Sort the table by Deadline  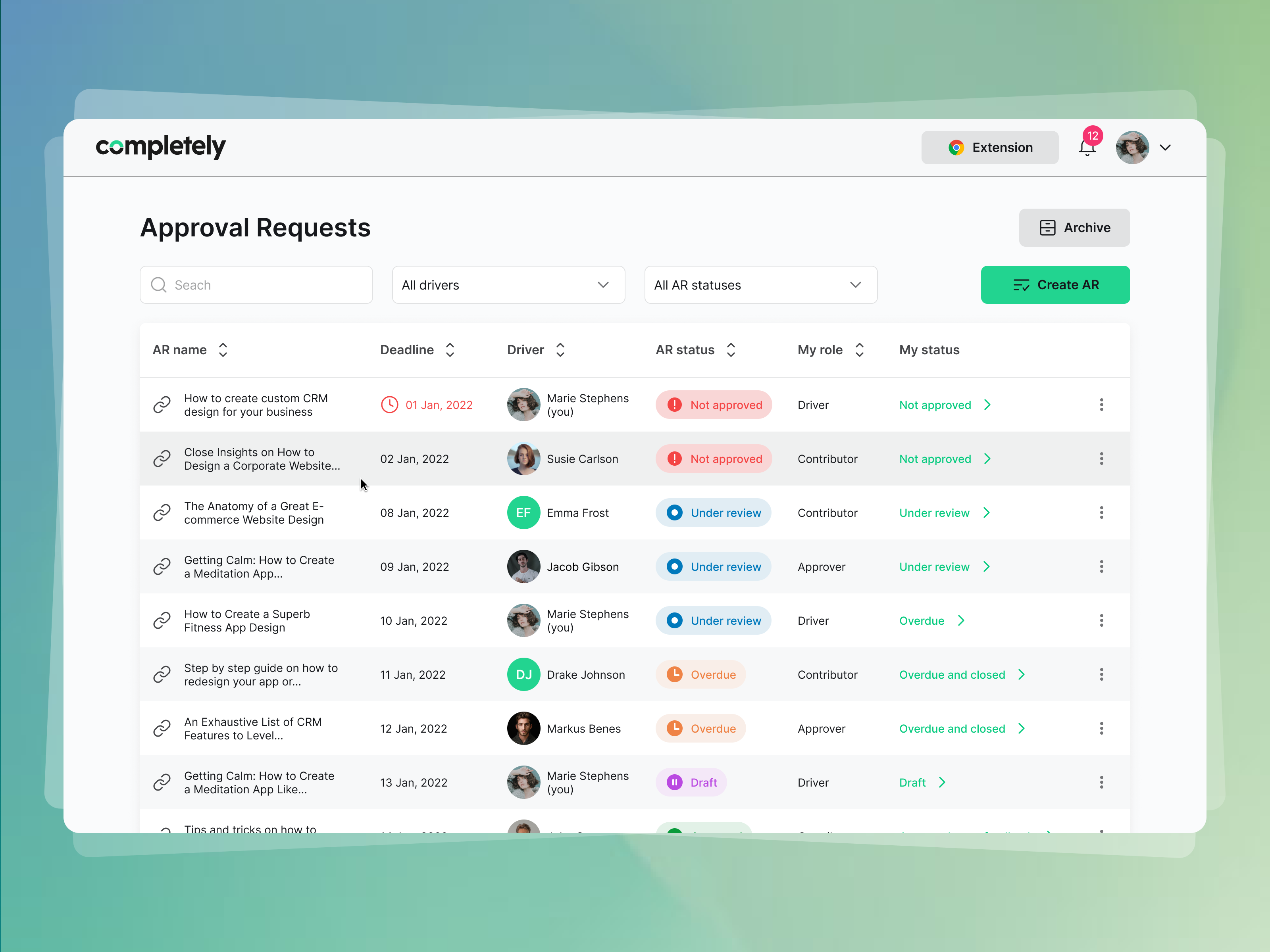(450, 349)
